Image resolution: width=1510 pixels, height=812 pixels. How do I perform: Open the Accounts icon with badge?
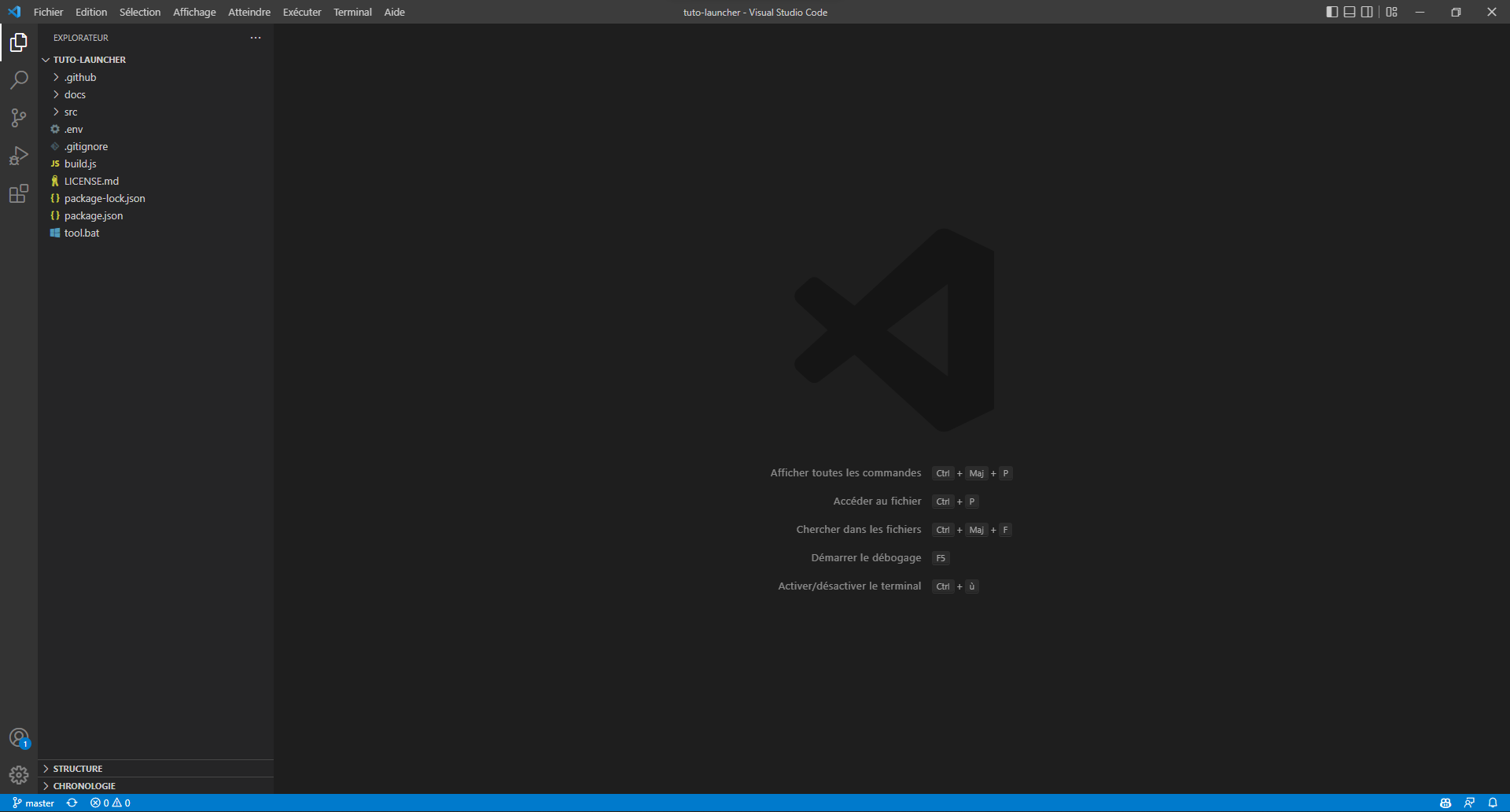pos(19,738)
